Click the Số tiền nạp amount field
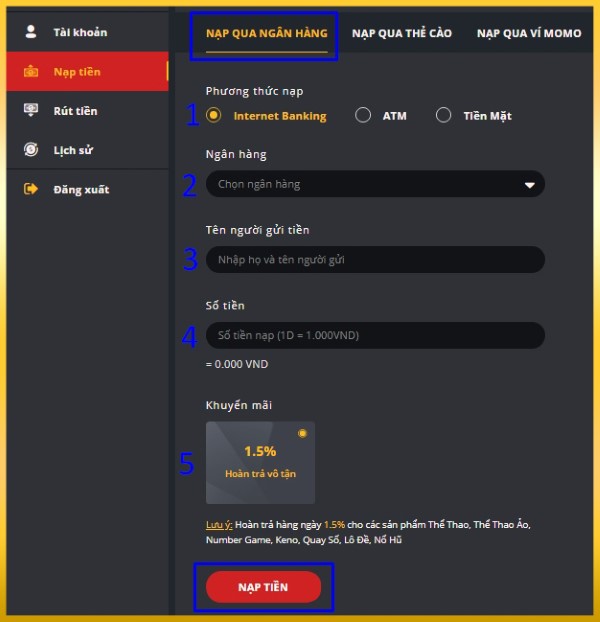The width and height of the screenshot is (600, 622). coord(375,335)
